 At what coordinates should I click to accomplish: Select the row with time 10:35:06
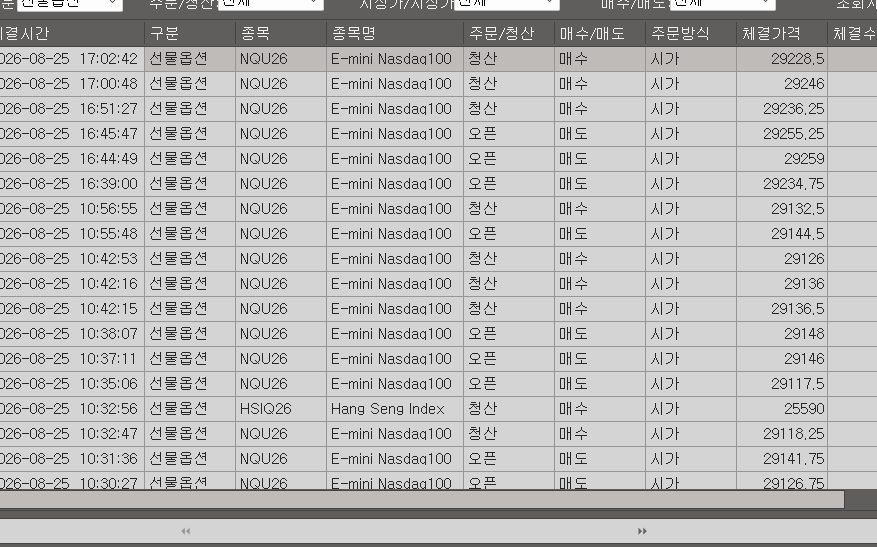click(438, 384)
